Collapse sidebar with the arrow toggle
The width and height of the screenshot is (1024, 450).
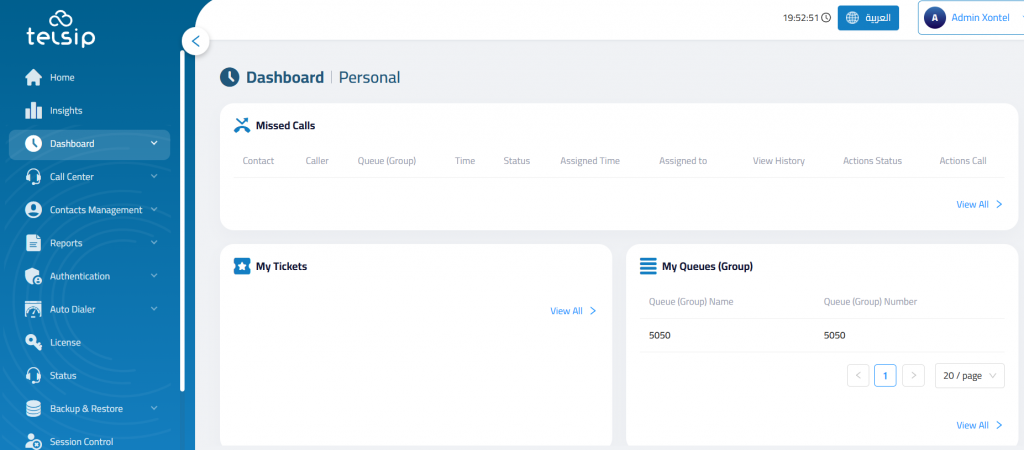[196, 41]
